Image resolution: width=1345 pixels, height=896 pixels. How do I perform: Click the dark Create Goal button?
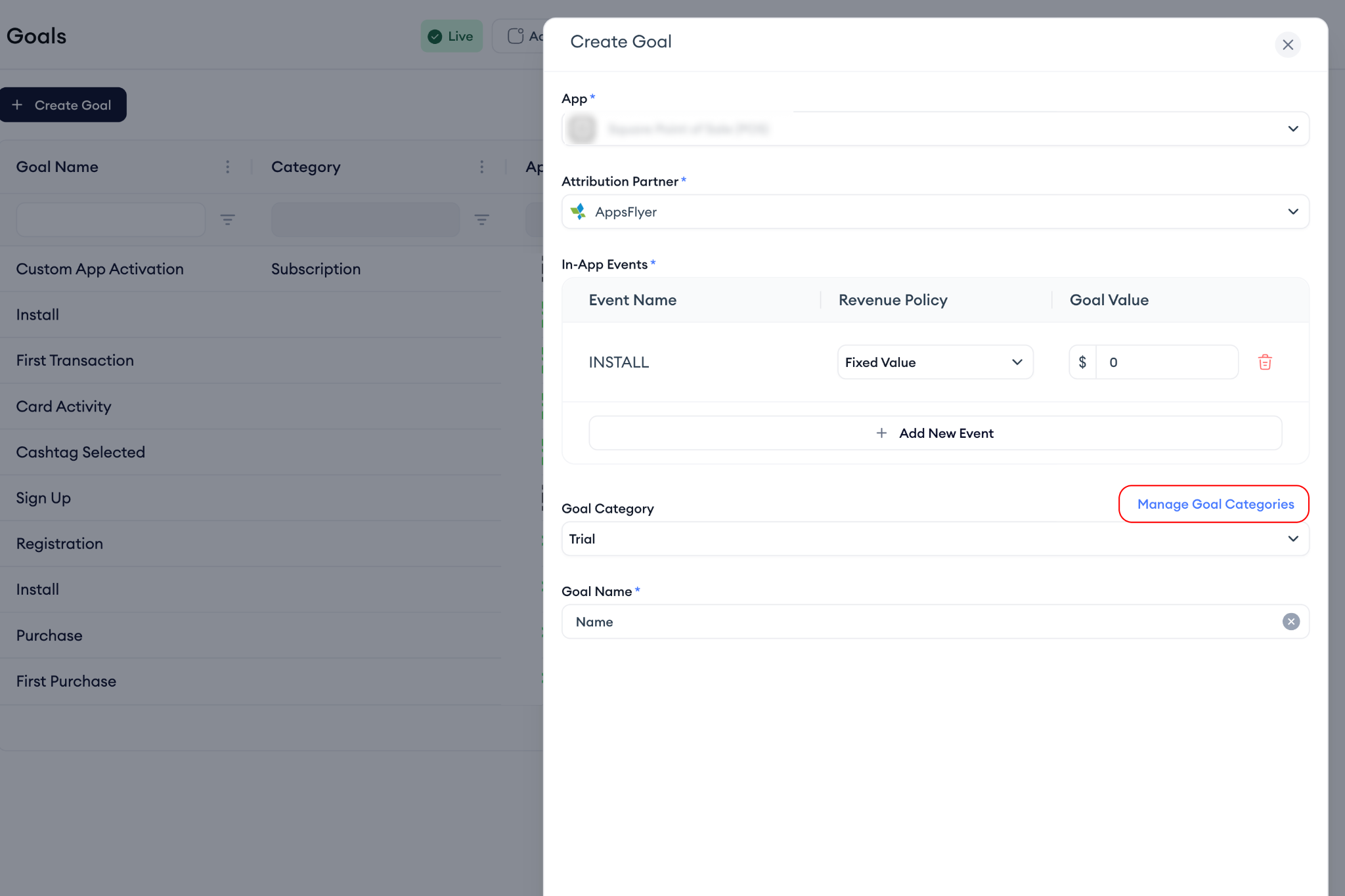(x=63, y=105)
